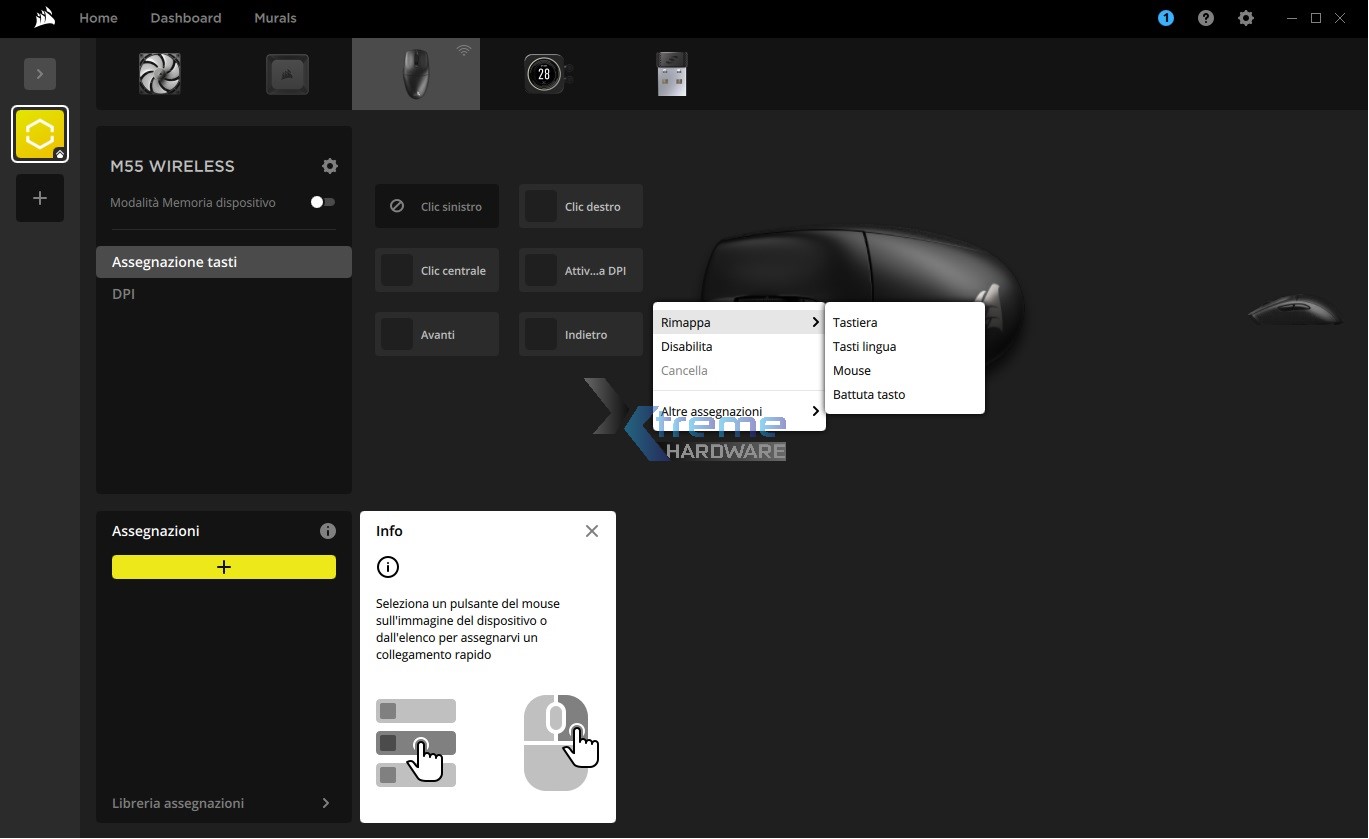The height and width of the screenshot is (839, 1369).
Task: Select Disabilita in the context menu
Action: coord(687,347)
